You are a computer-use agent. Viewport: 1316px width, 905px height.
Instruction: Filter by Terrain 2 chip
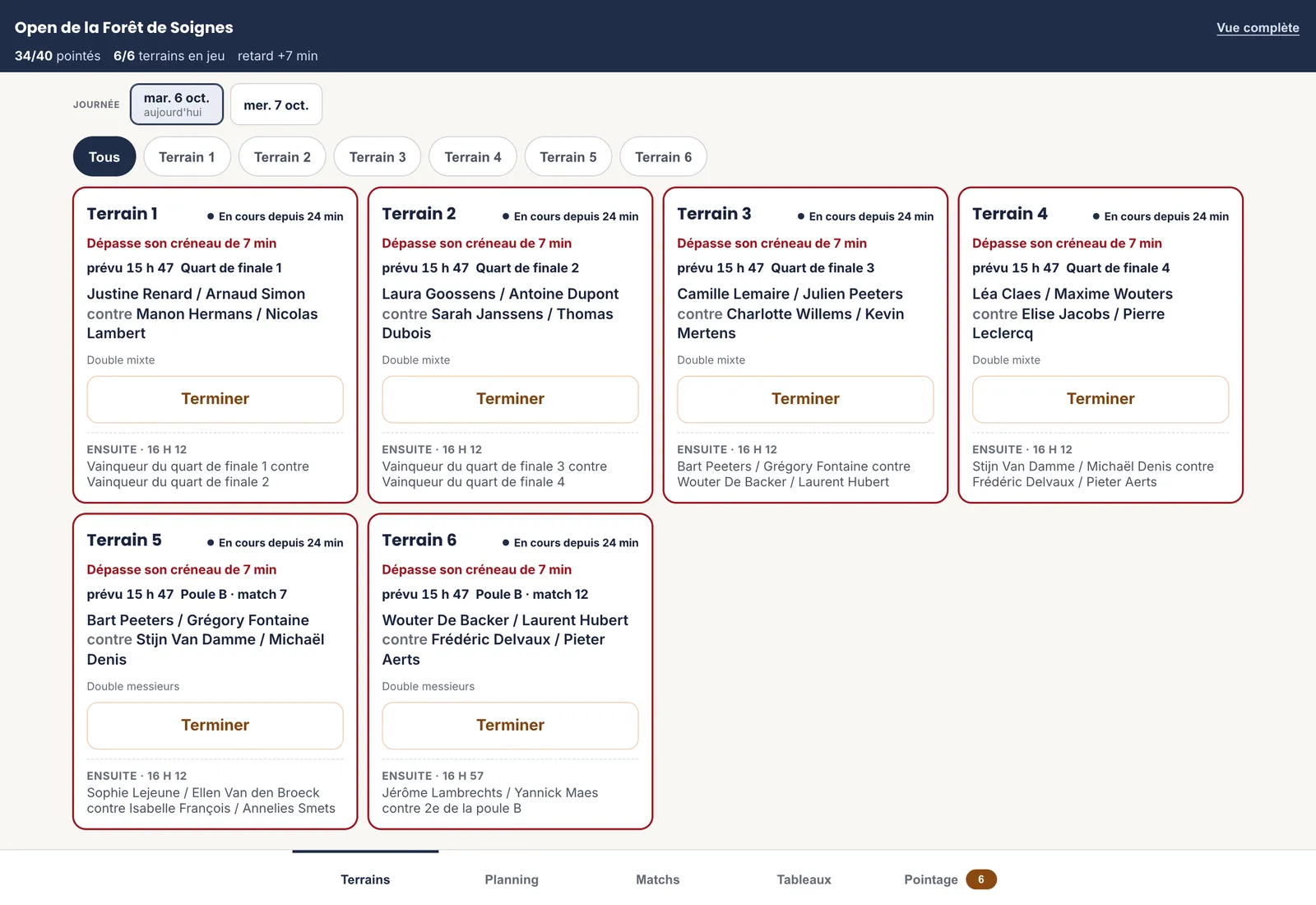pyautogui.click(x=282, y=156)
